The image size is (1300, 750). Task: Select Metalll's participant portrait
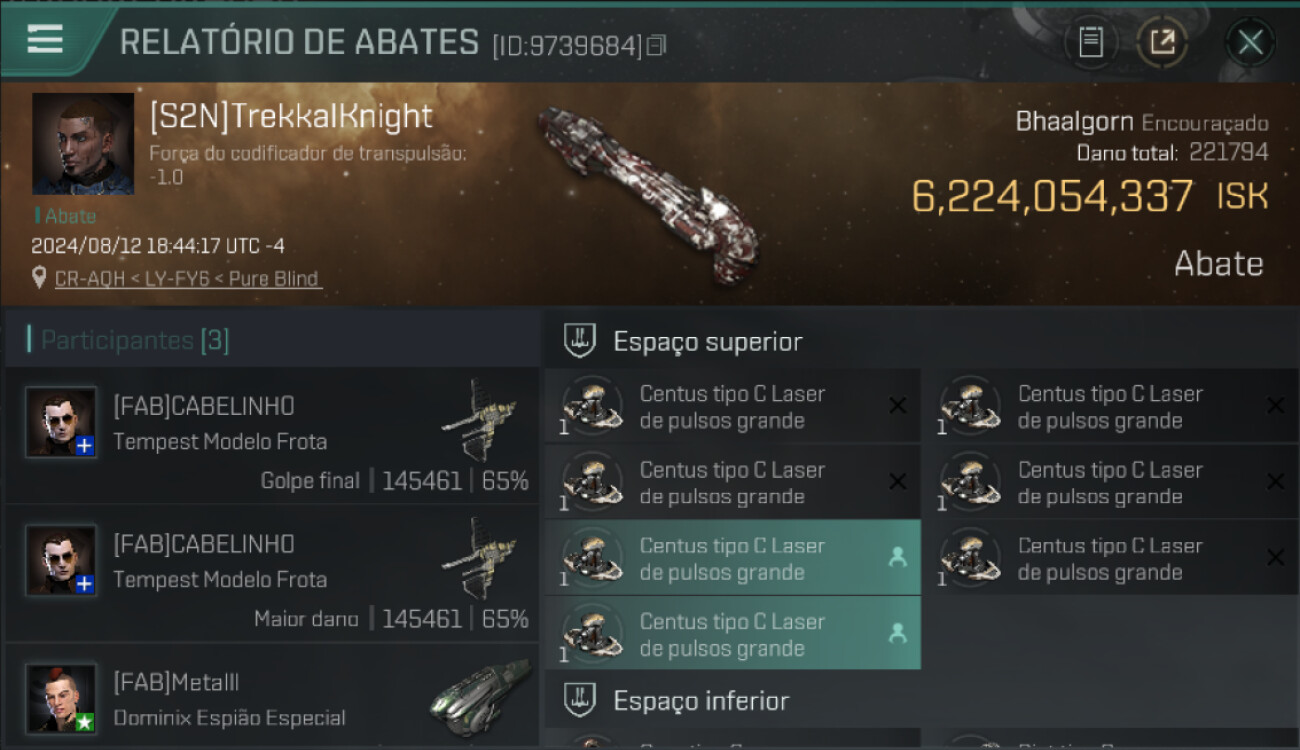[x=61, y=698]
